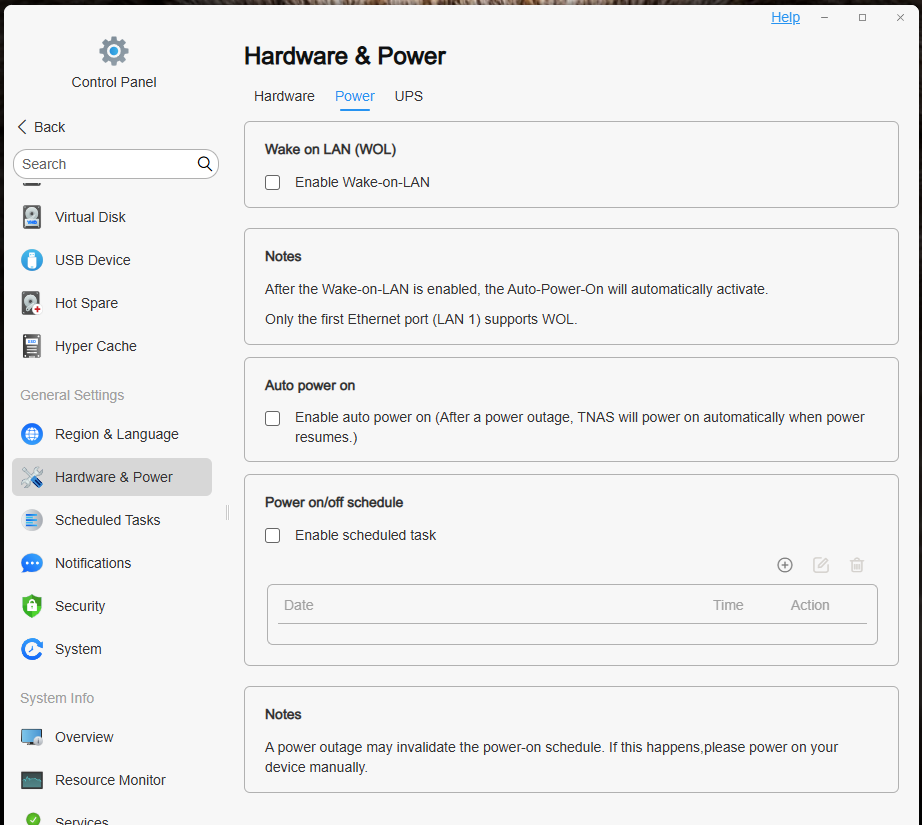The image size is (922, 825).
Task: Maximize the Control Panel window
Action: point(862,18)
